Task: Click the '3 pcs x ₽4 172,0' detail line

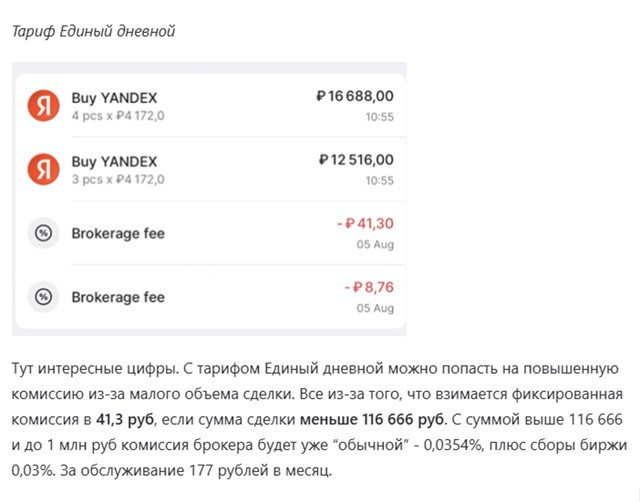Action: [118, 180]
